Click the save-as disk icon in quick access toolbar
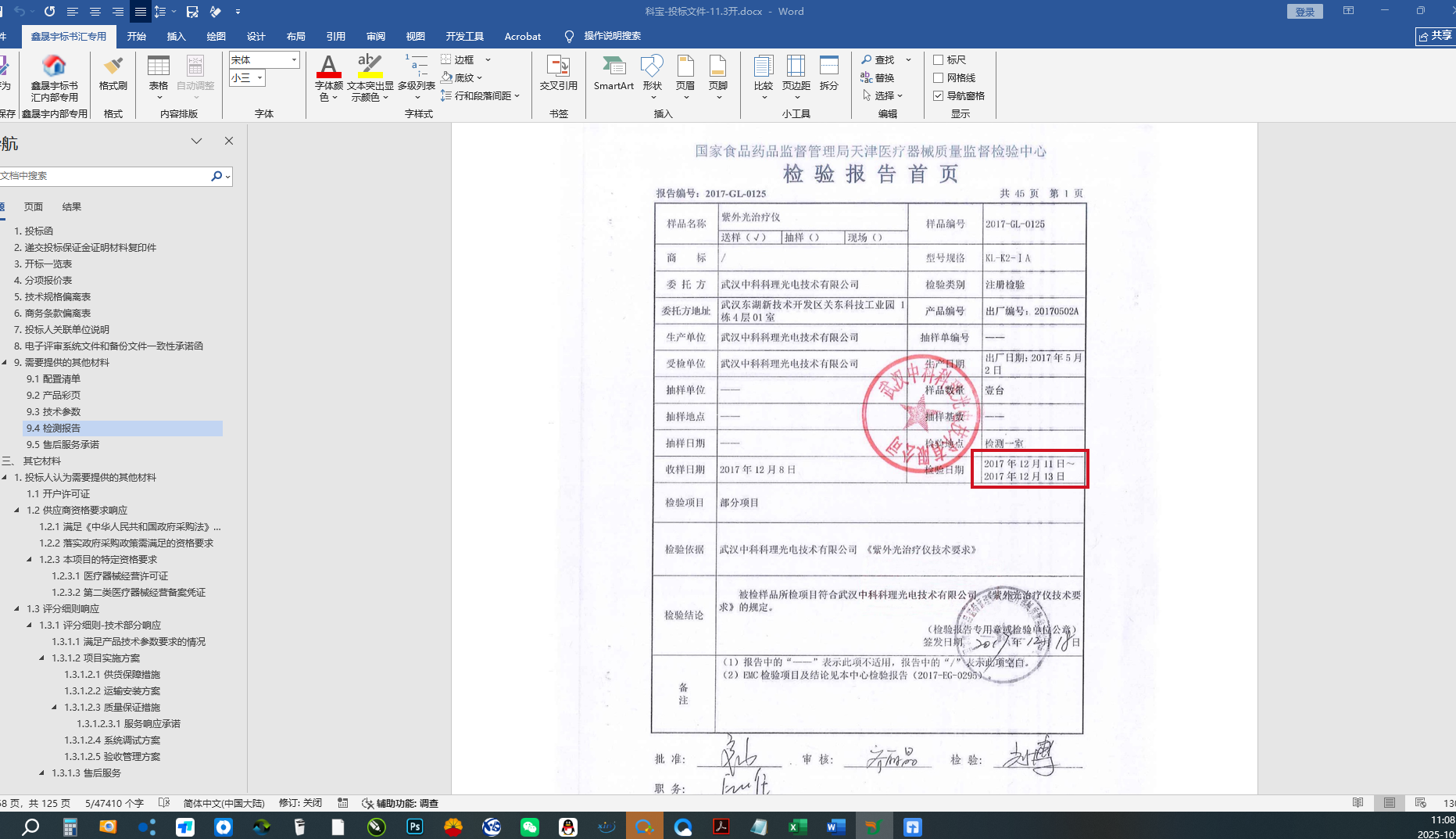 click(192, 12)
